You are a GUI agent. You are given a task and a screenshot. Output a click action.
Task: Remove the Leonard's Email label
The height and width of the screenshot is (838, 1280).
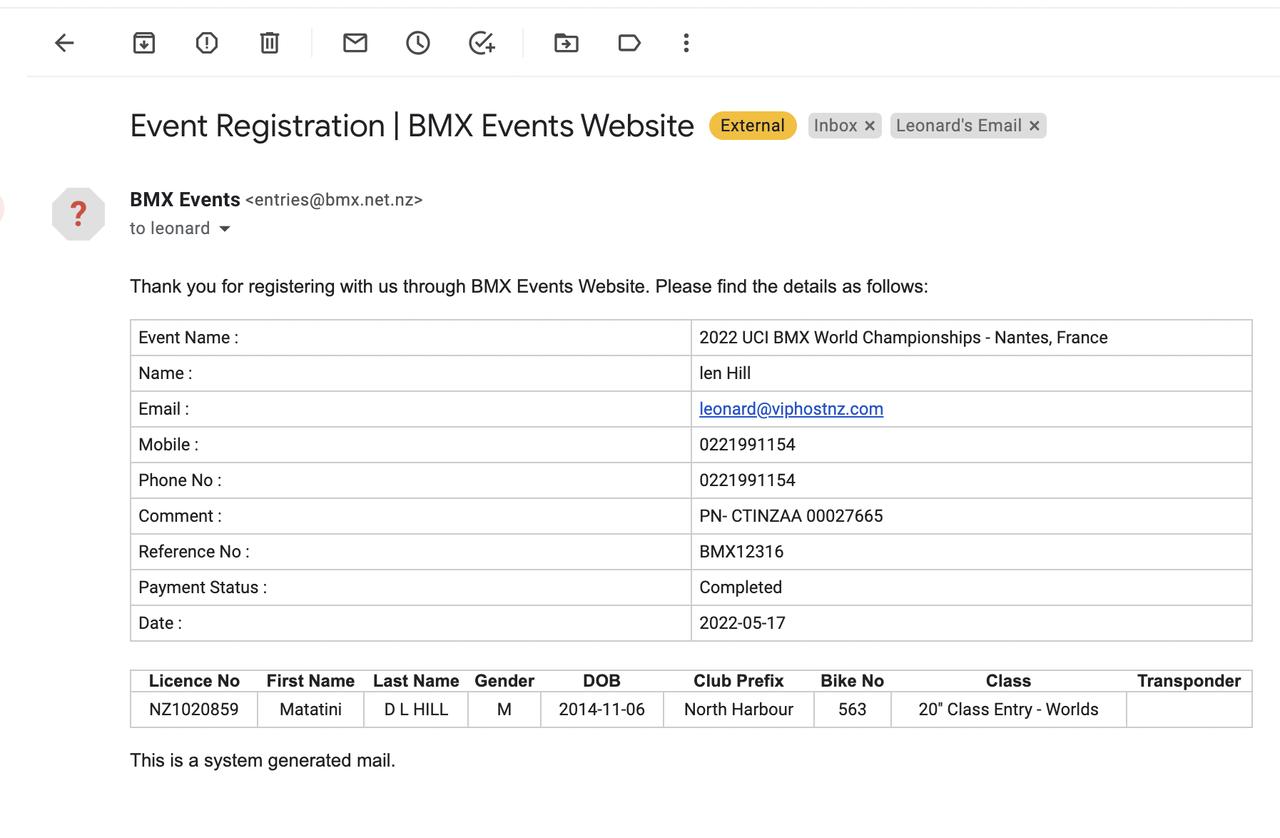coord(1034,126)
